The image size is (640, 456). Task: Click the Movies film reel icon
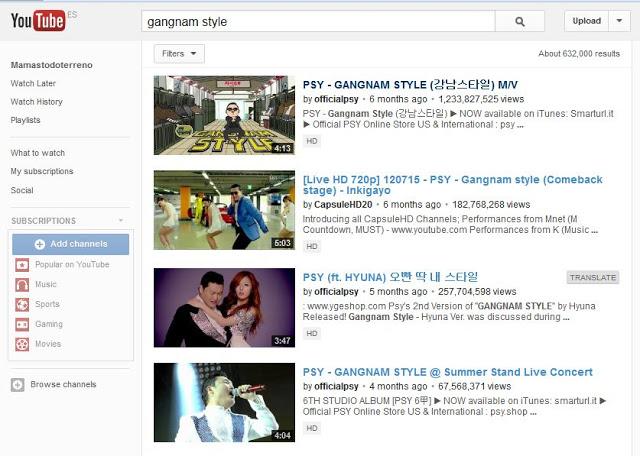tap(22, 344)
